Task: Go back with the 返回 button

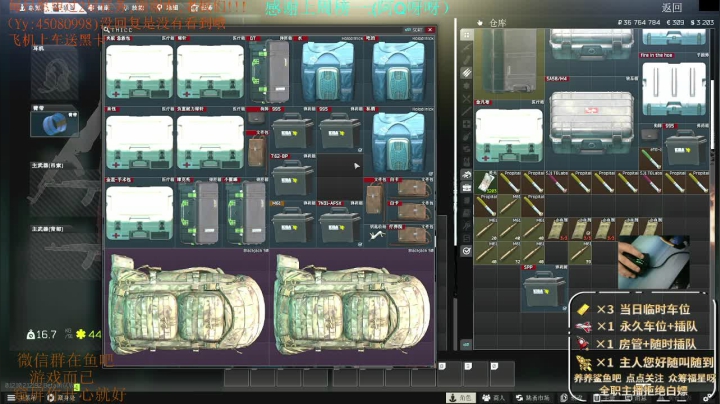Action: point(671,7)
